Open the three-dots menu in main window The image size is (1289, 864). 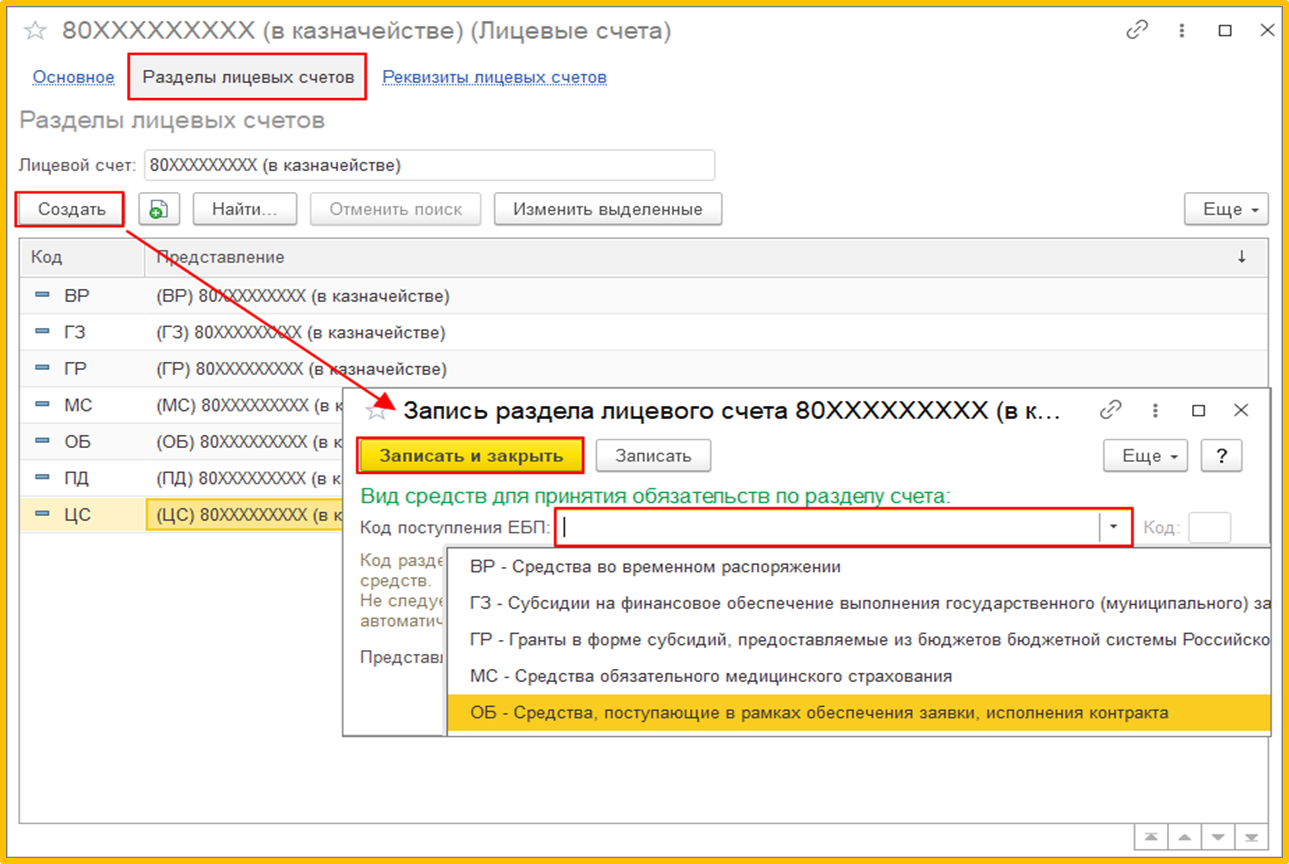click(x=1182, y=31)
